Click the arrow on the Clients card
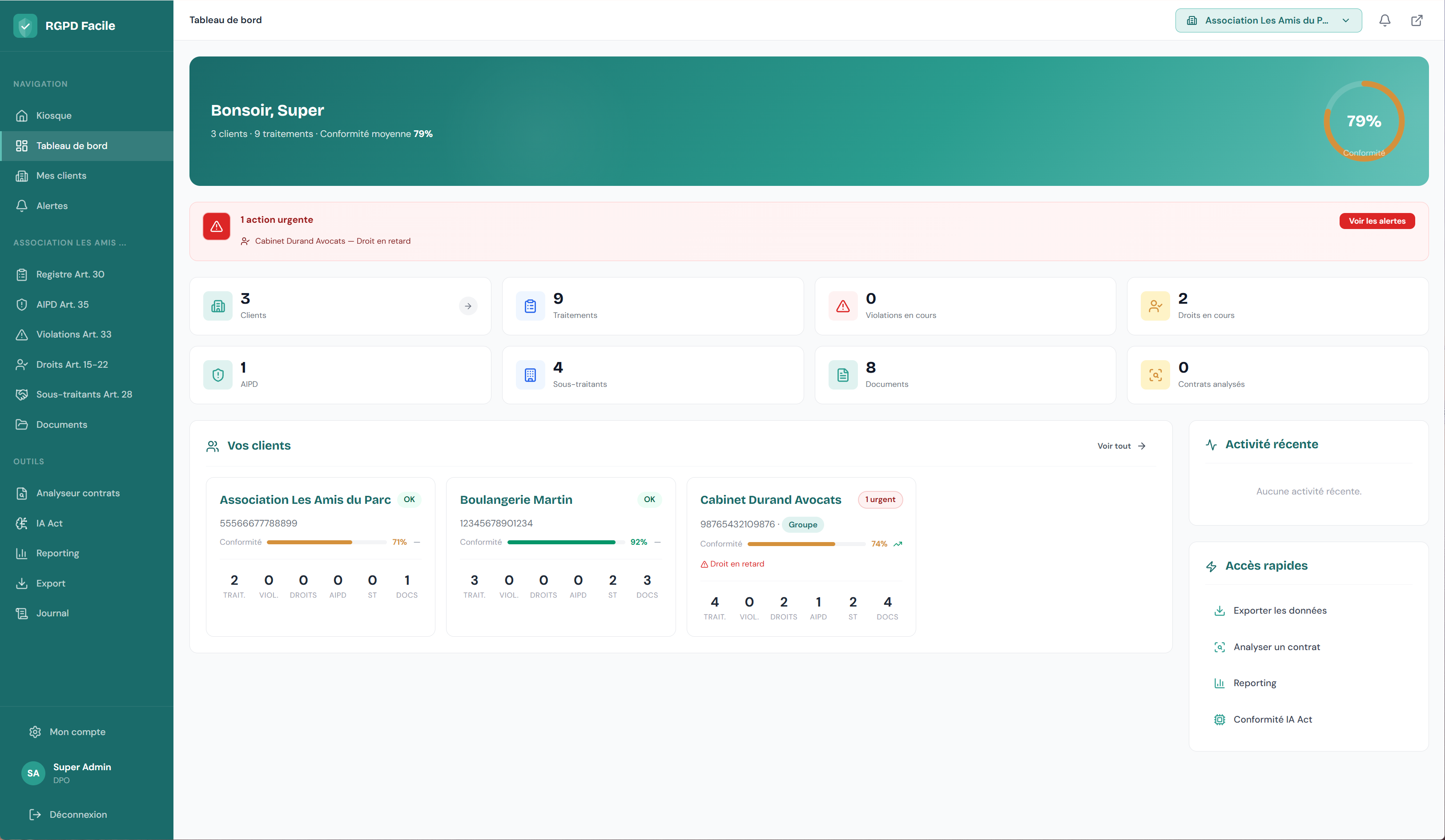Image resolution: width=1445 pixels, height=840 pixels. tap(468, 306)
